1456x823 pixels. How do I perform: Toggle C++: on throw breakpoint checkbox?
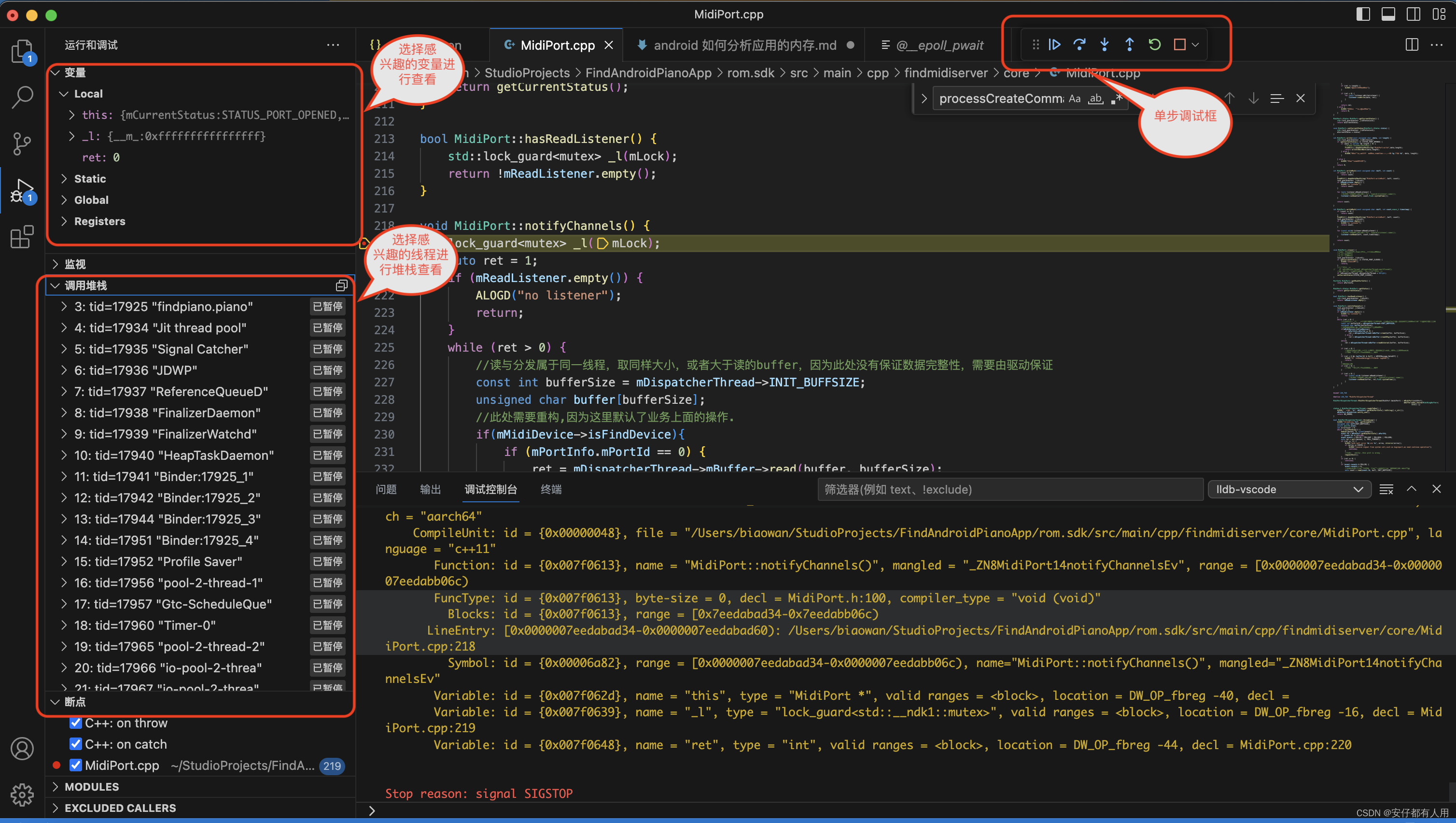coord(75,723)
